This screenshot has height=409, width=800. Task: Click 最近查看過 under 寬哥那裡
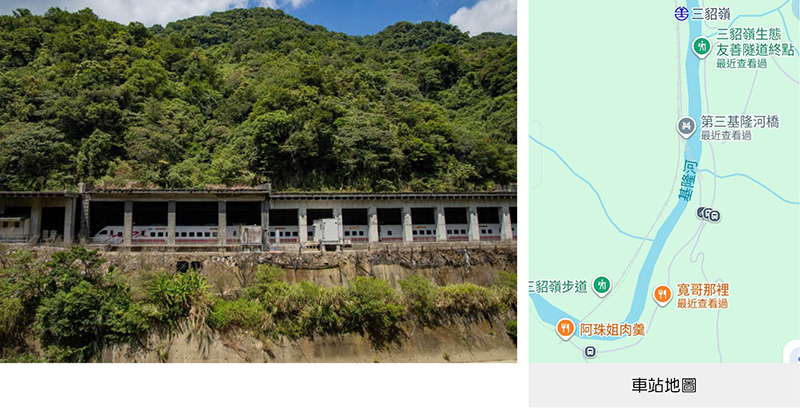coord(703,303)
